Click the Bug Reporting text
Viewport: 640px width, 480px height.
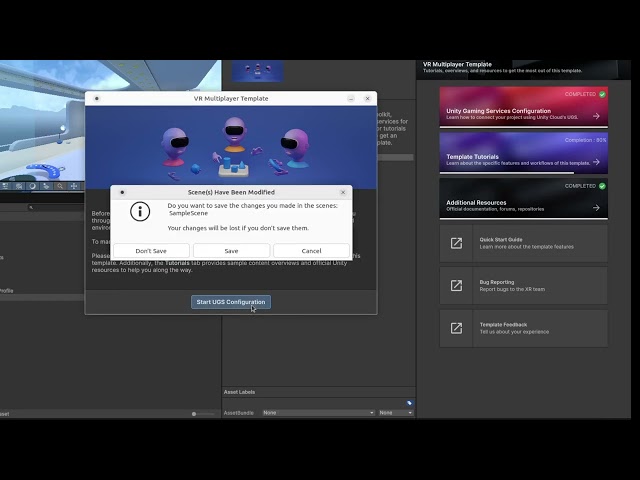(497, 282)
